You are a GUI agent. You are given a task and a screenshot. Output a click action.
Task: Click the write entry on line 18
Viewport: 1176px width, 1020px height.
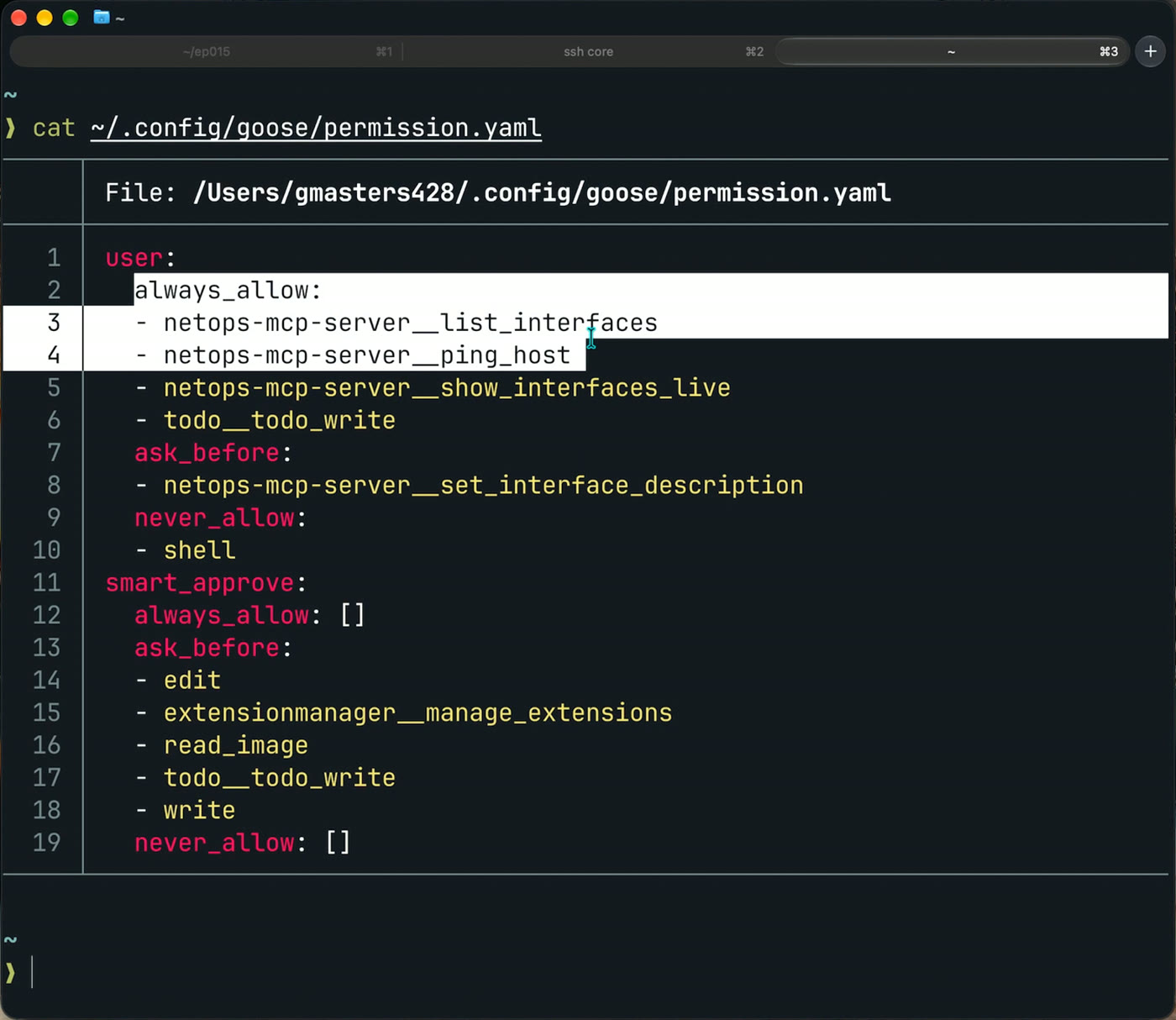200,811
